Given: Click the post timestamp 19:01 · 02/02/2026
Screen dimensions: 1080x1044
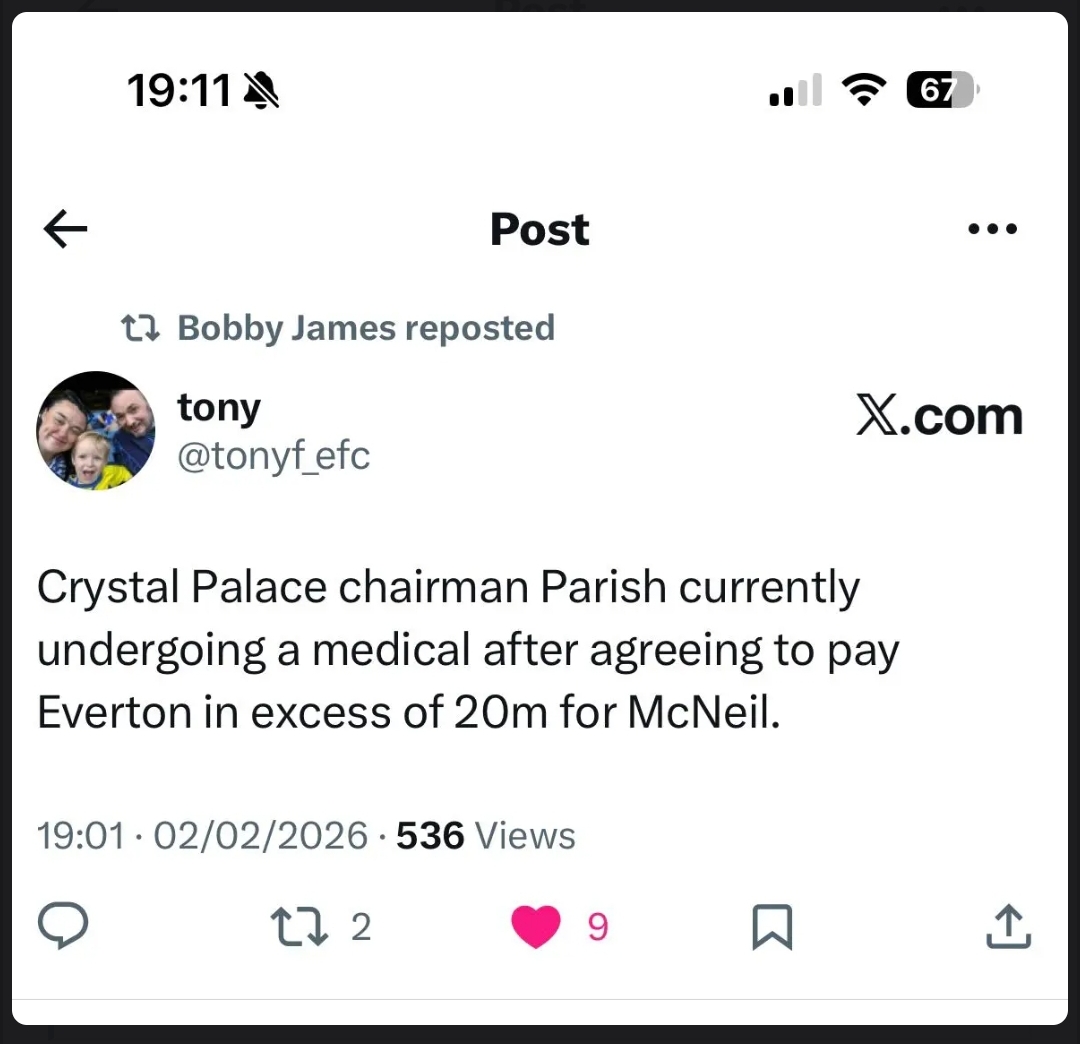Looking at the screenshot, I should (202, 835).
